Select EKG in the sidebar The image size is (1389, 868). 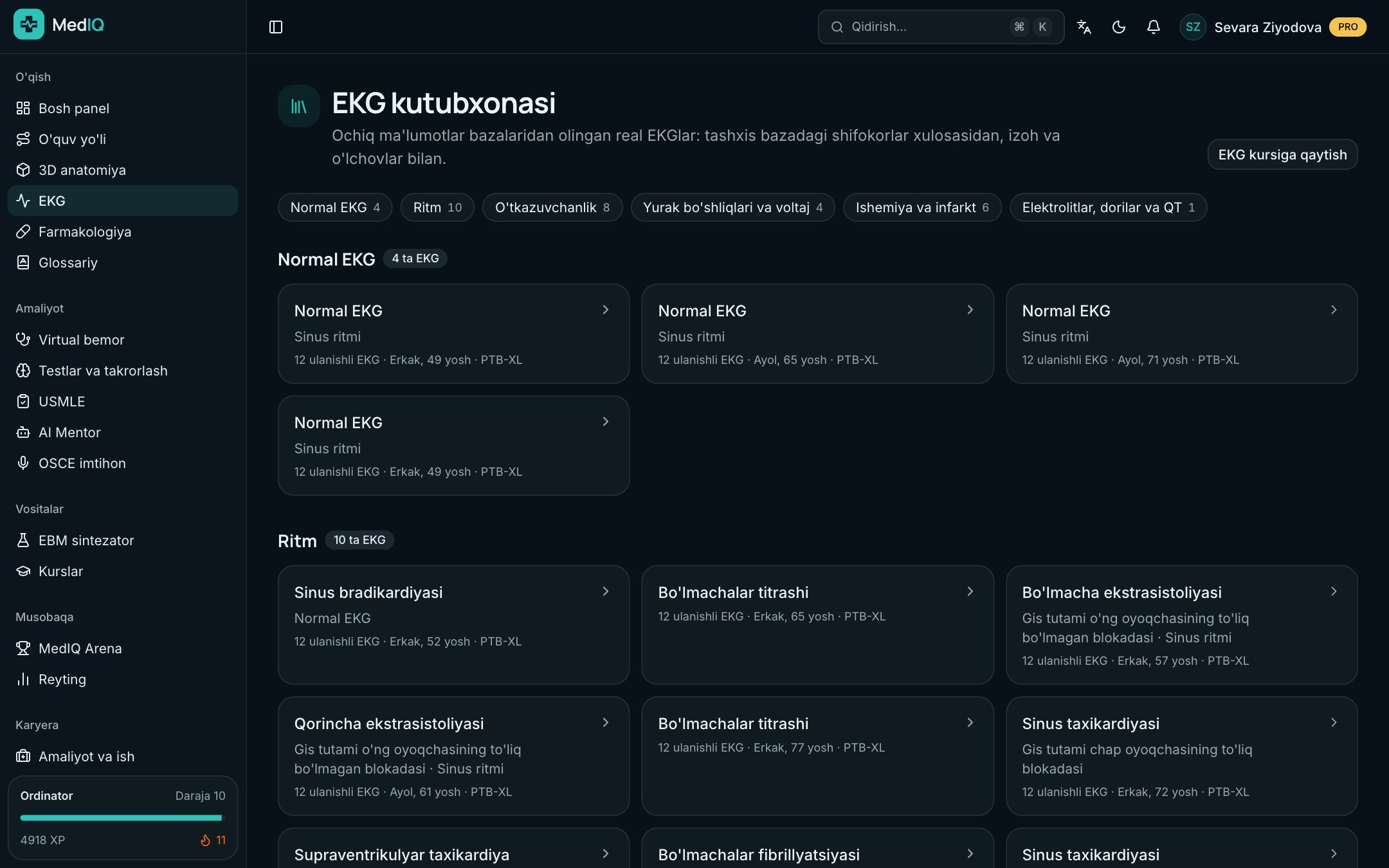123,201
